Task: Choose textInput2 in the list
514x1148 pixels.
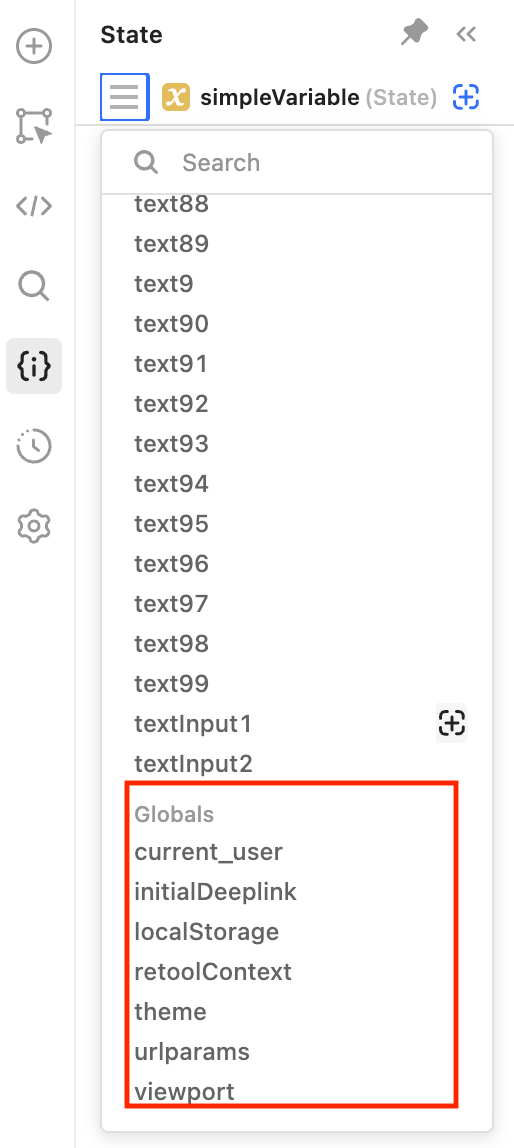Action: tap(193, 764)
